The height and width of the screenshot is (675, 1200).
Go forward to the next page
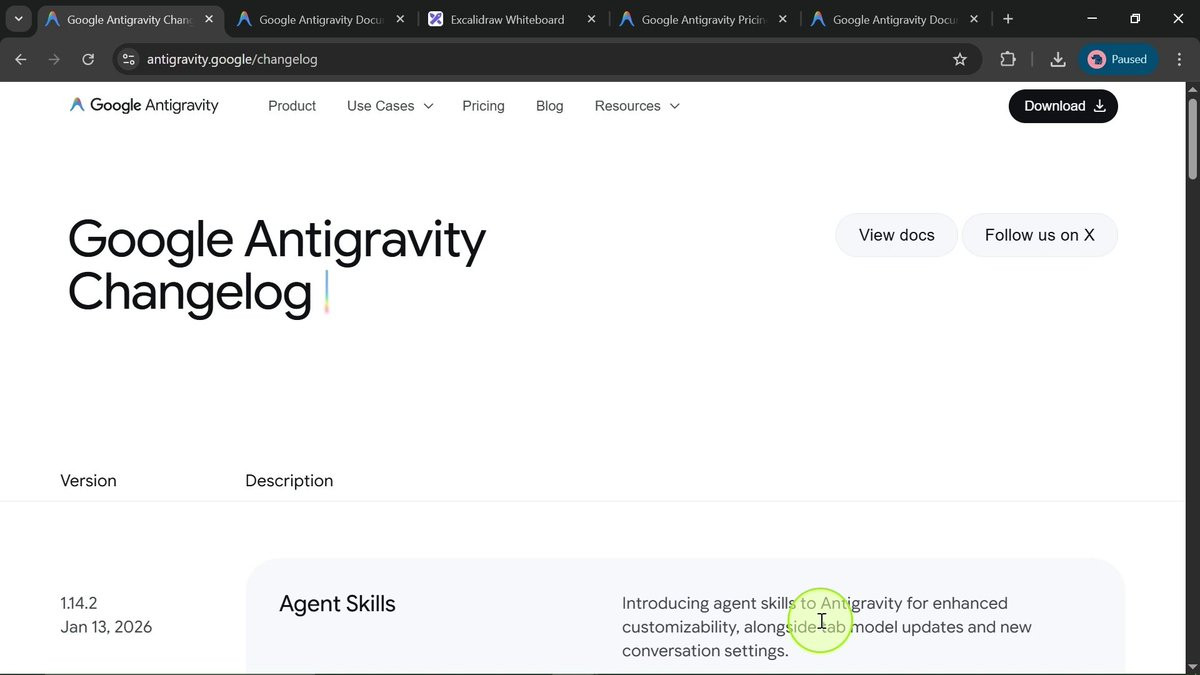pos(54,59)
